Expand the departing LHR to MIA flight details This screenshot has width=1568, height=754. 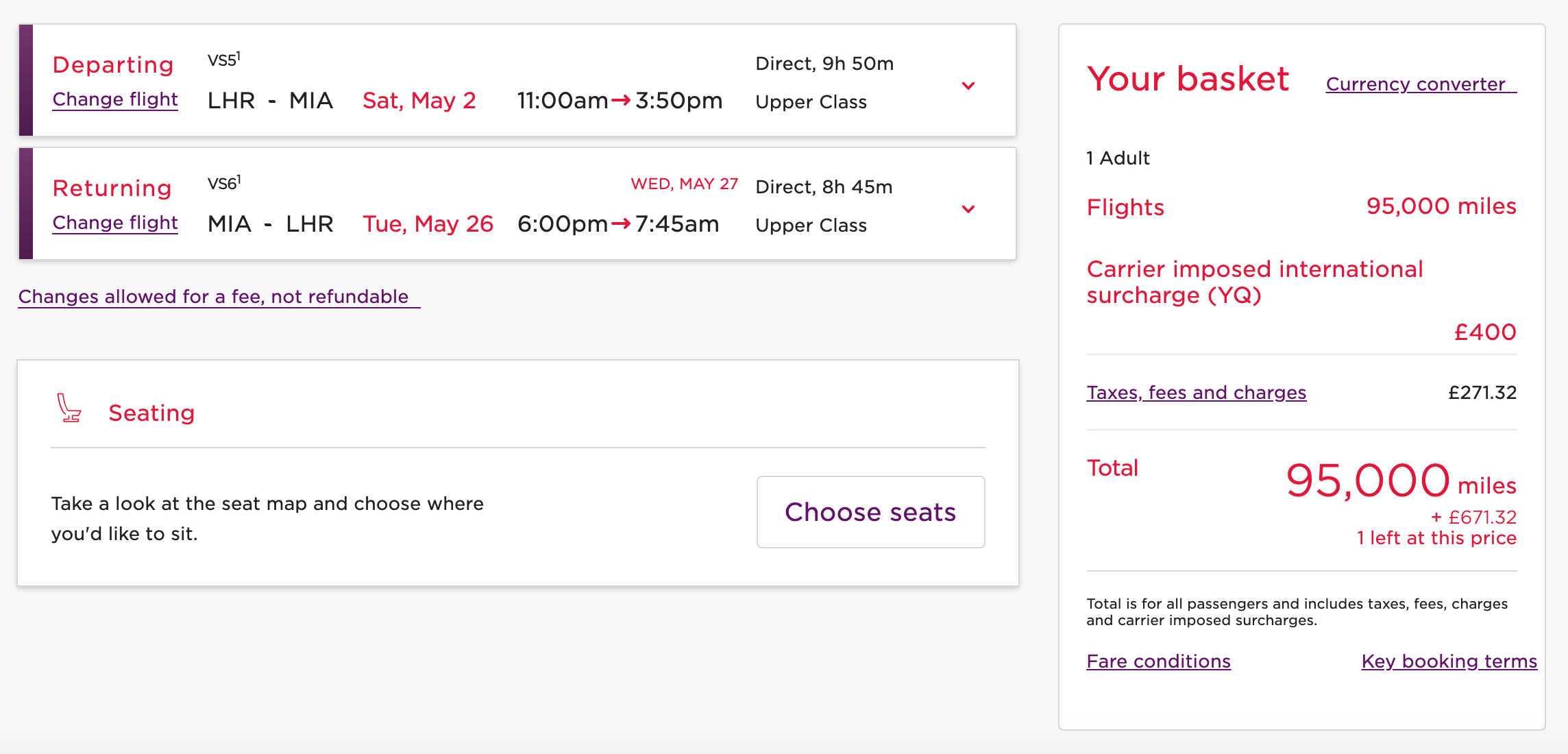click(968, 86)
